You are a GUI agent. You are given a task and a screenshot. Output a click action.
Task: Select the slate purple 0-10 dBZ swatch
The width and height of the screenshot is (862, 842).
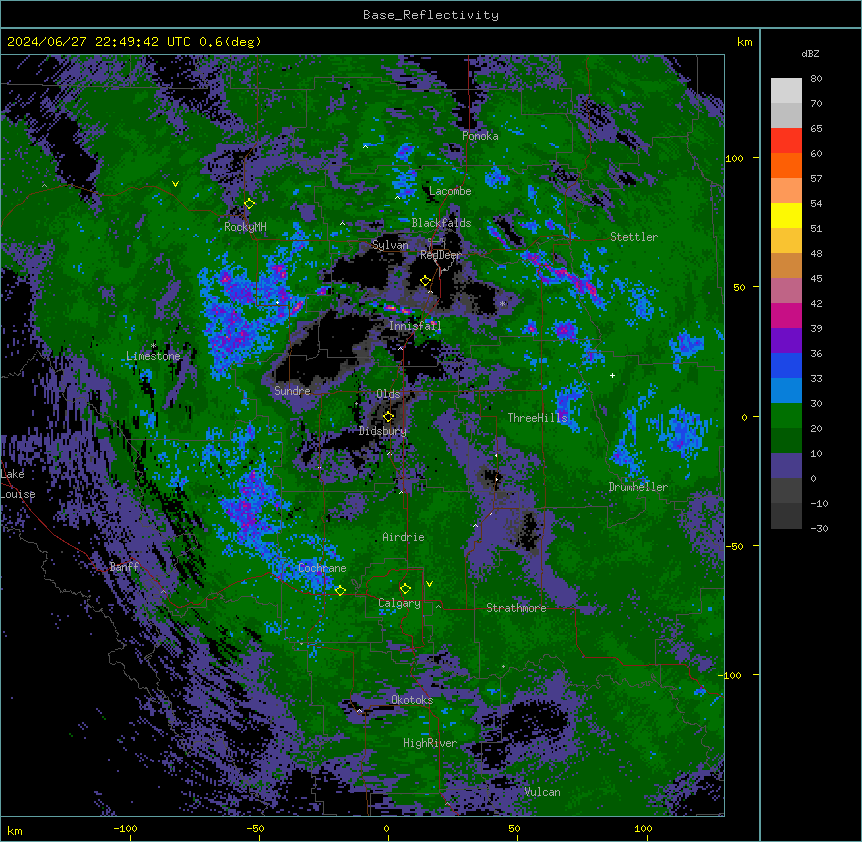point(786,466)
